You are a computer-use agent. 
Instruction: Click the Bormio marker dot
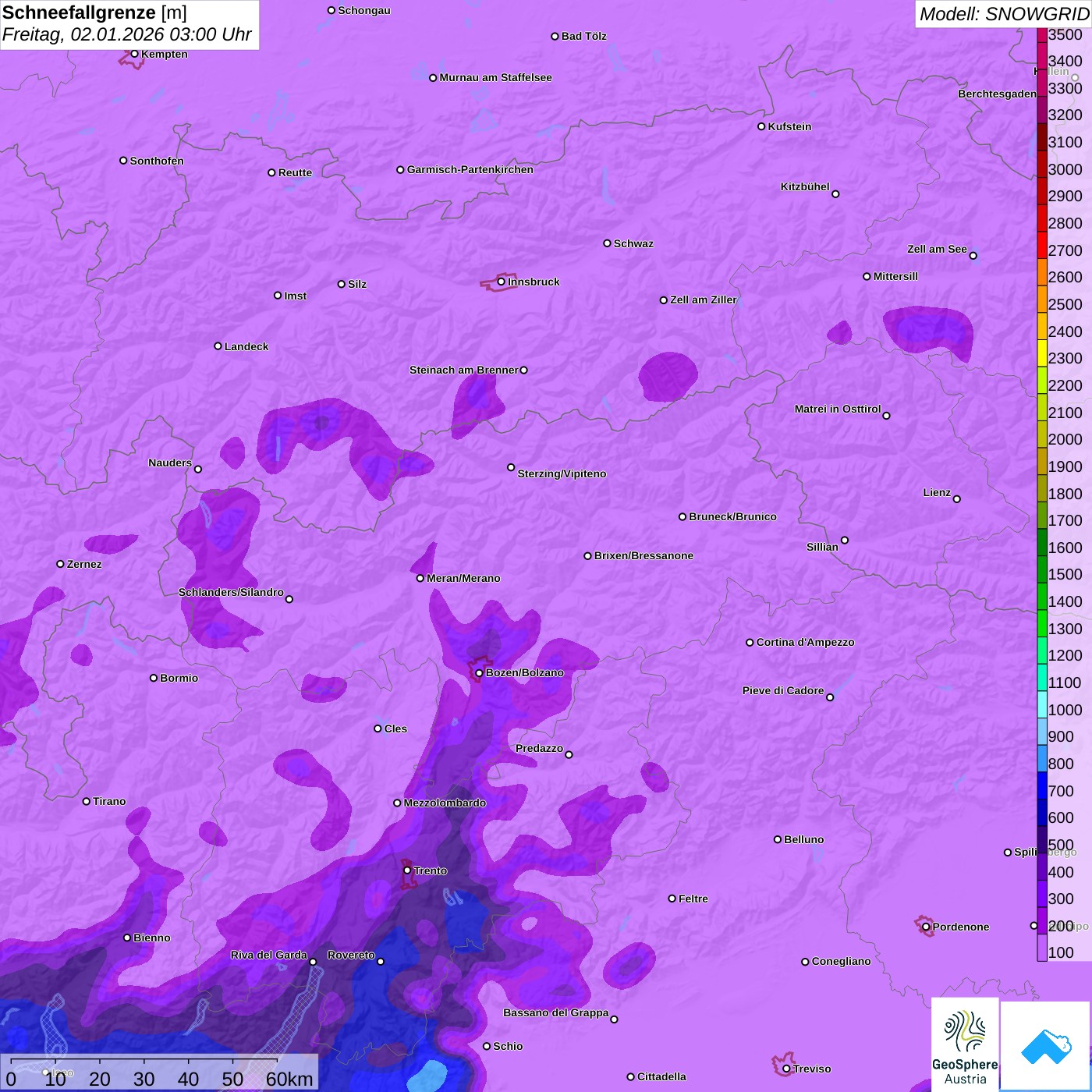[x=154, y=678]
